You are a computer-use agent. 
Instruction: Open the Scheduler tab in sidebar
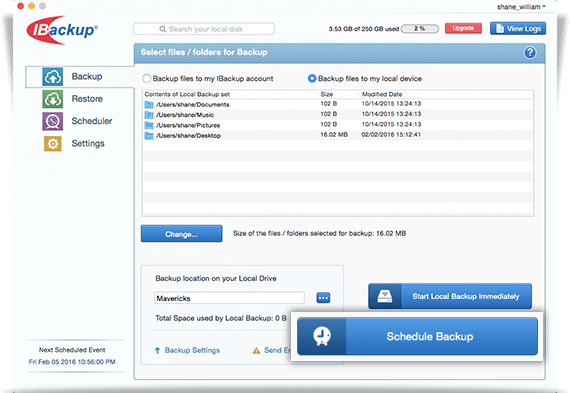point(77,121)
